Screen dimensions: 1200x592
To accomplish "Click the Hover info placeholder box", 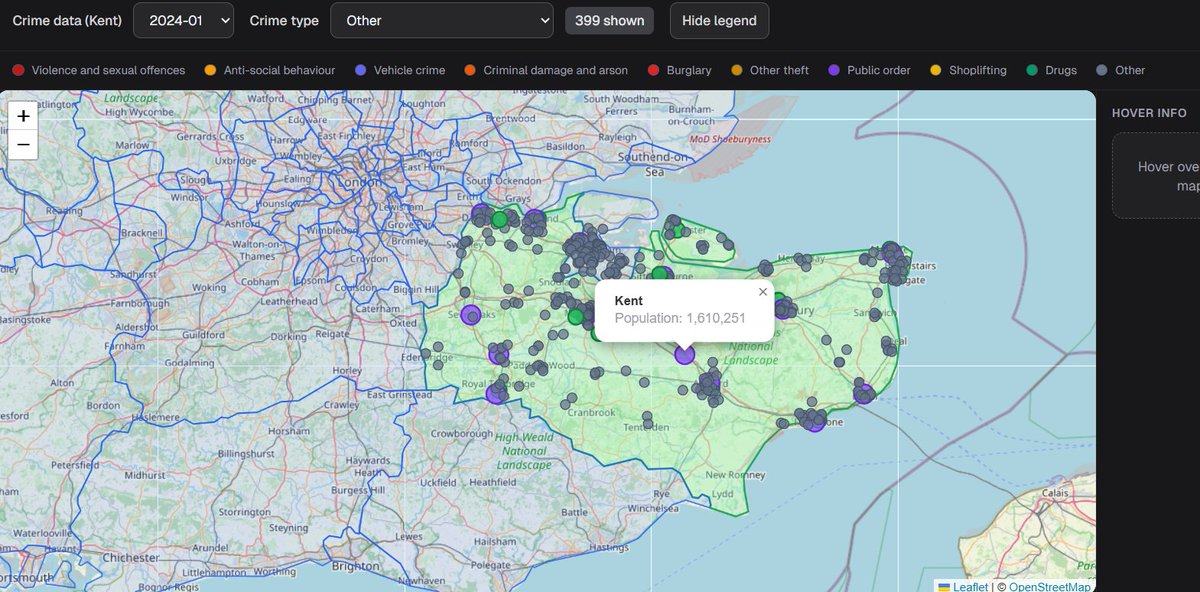I will (x=1156, y=176).
